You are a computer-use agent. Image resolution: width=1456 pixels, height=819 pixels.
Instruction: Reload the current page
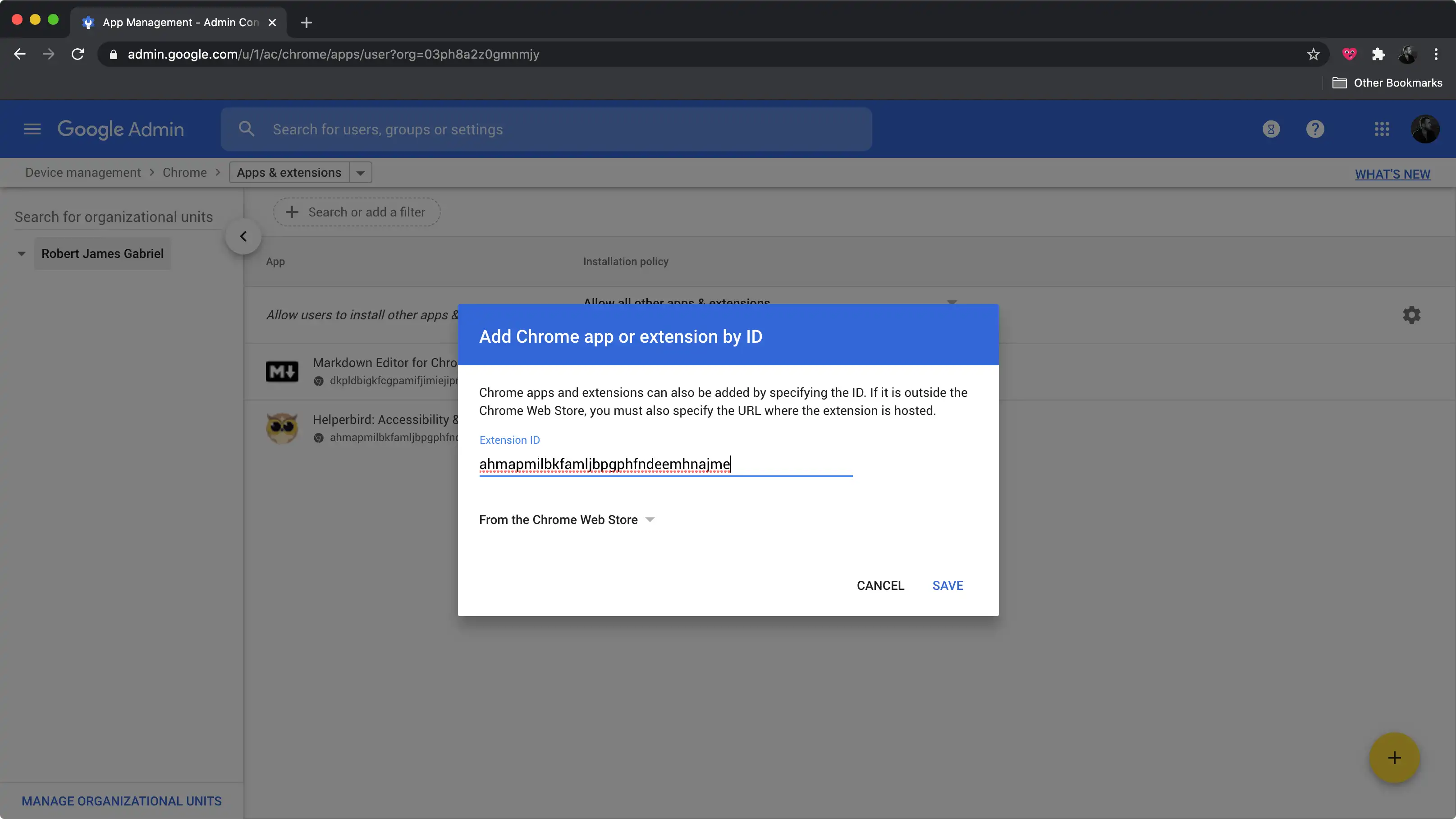[x=78, y=54]
